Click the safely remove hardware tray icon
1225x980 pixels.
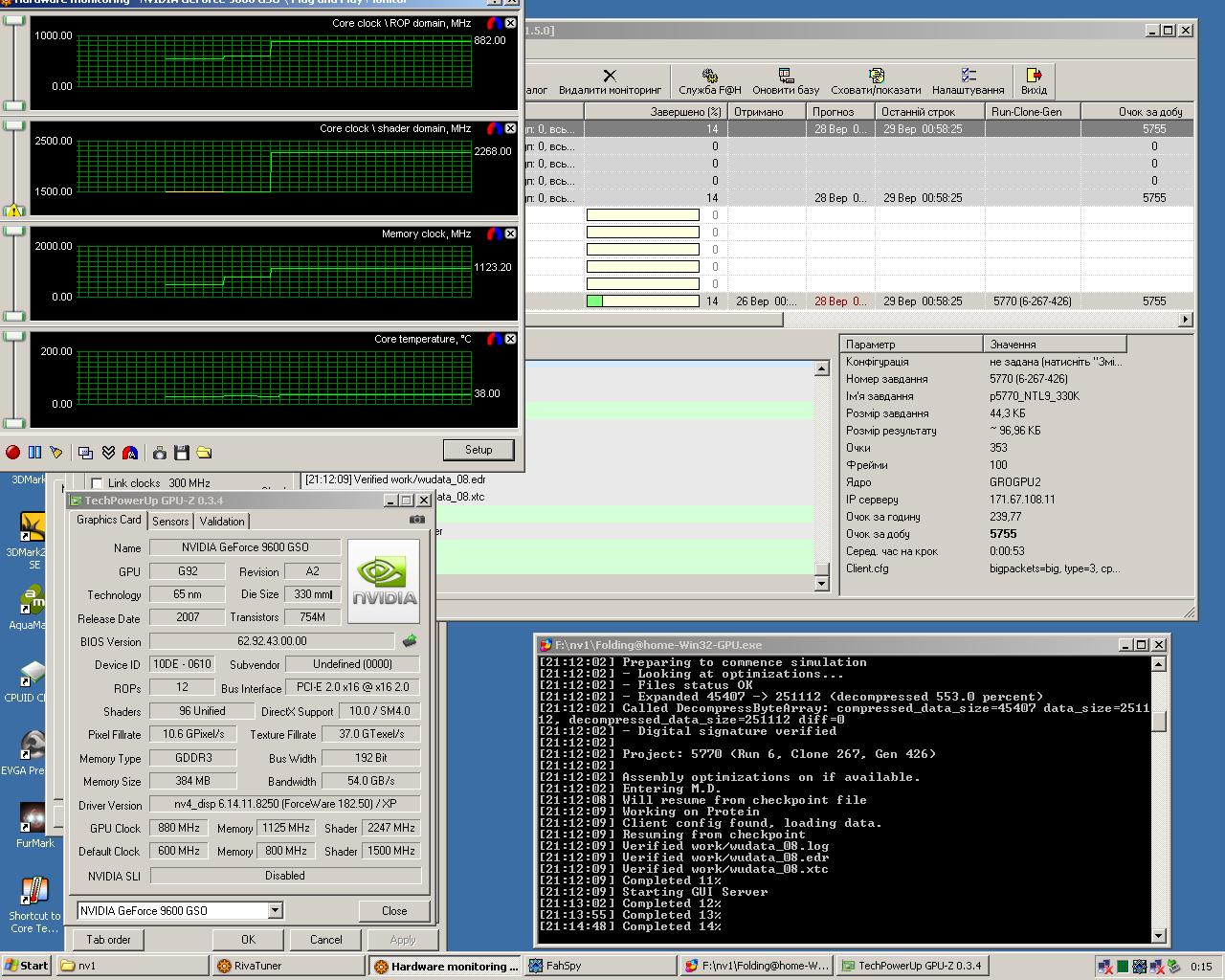pyautogui.click(x=1173, y=967)
